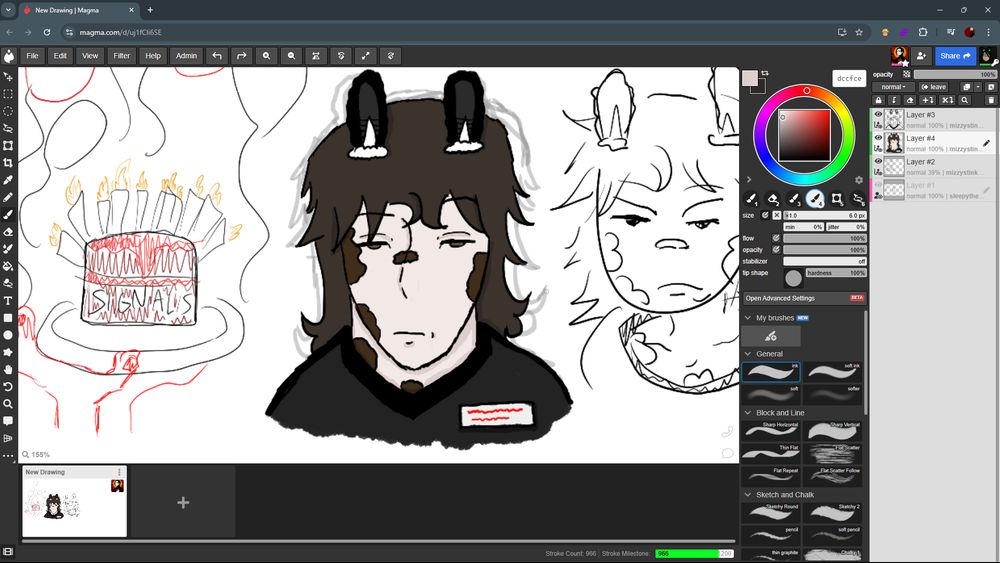1000x563 pixels.
Task: Collapse the Block and Line section
Action: pyautogui.click(x=748, y=413)
